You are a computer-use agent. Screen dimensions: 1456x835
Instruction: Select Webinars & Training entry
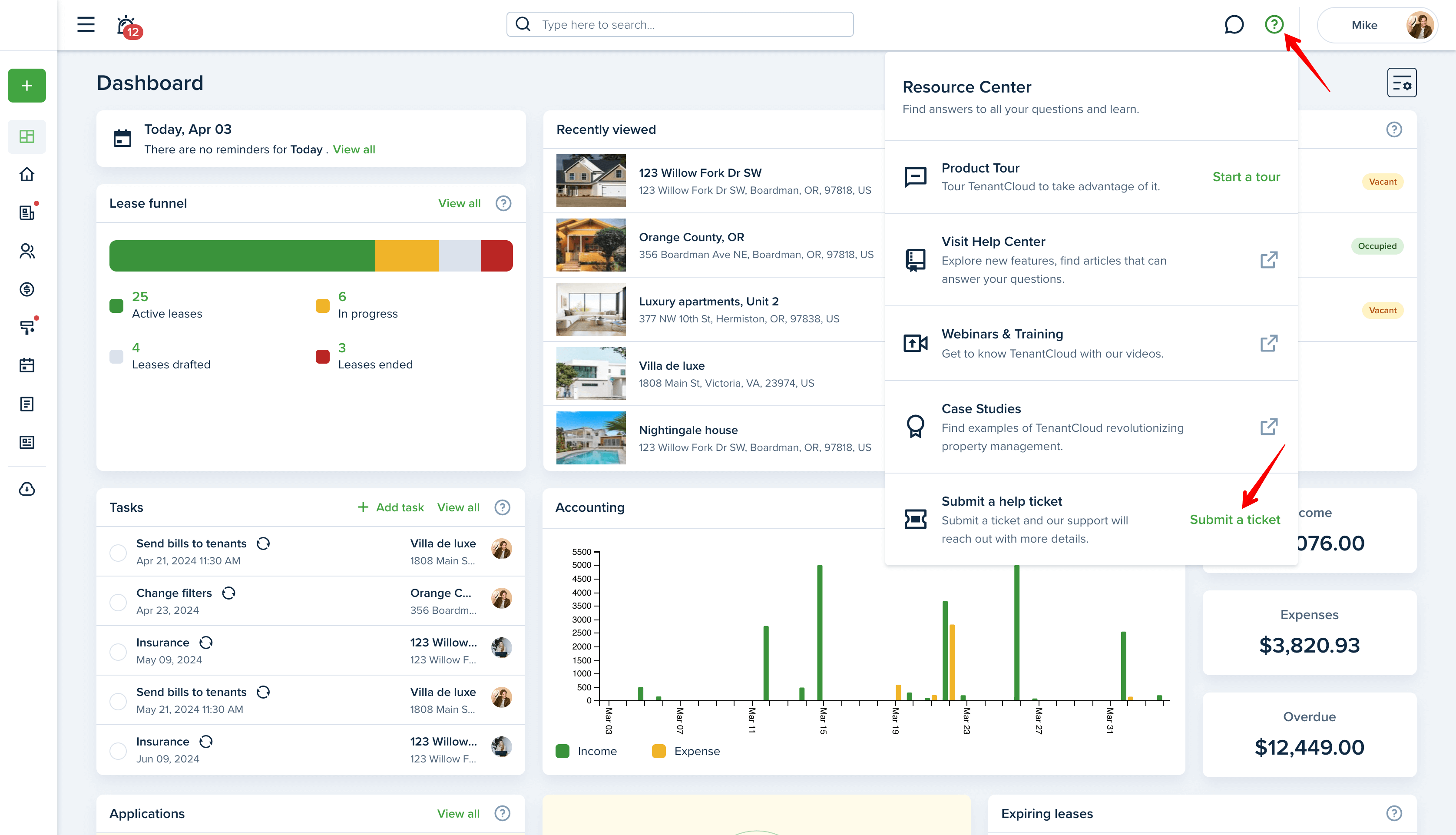click(x=1091, y=344)
